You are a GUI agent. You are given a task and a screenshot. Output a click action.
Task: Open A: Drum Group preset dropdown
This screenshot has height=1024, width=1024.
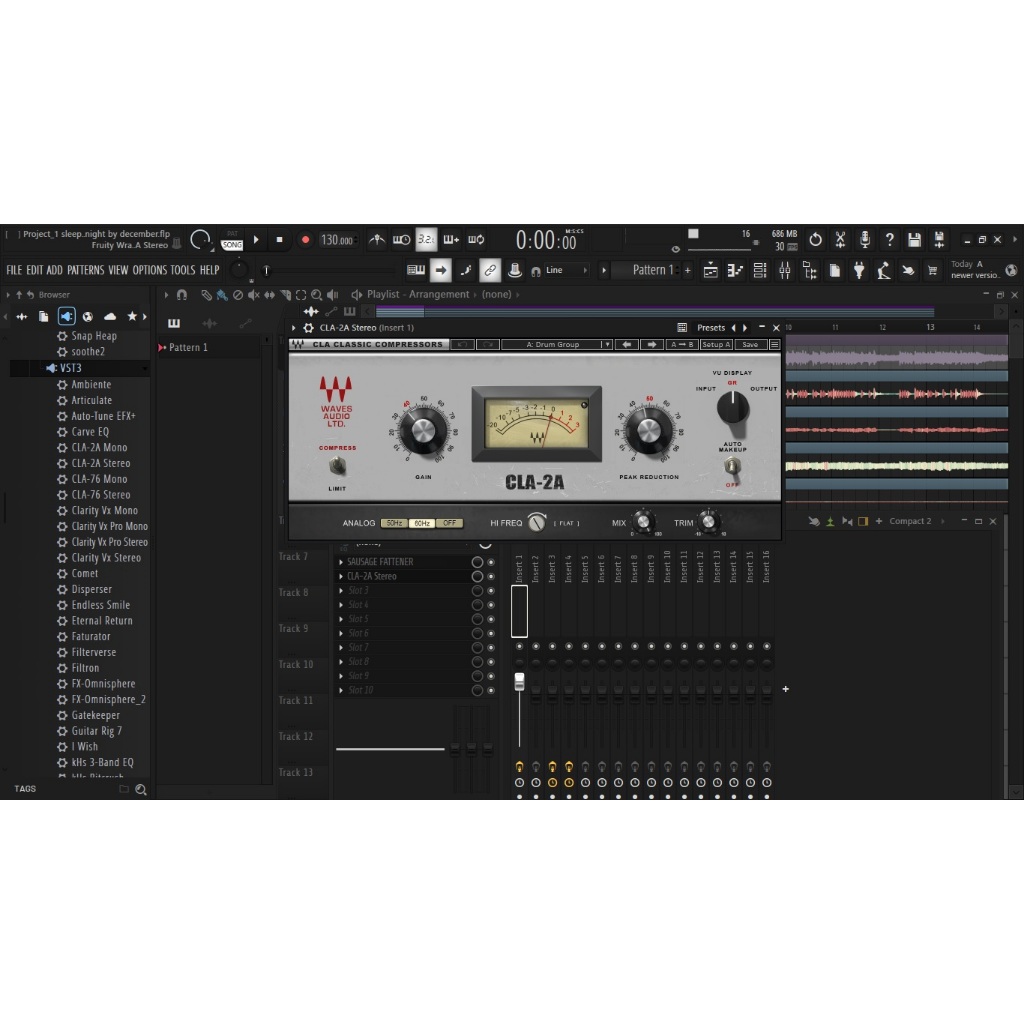557,344
